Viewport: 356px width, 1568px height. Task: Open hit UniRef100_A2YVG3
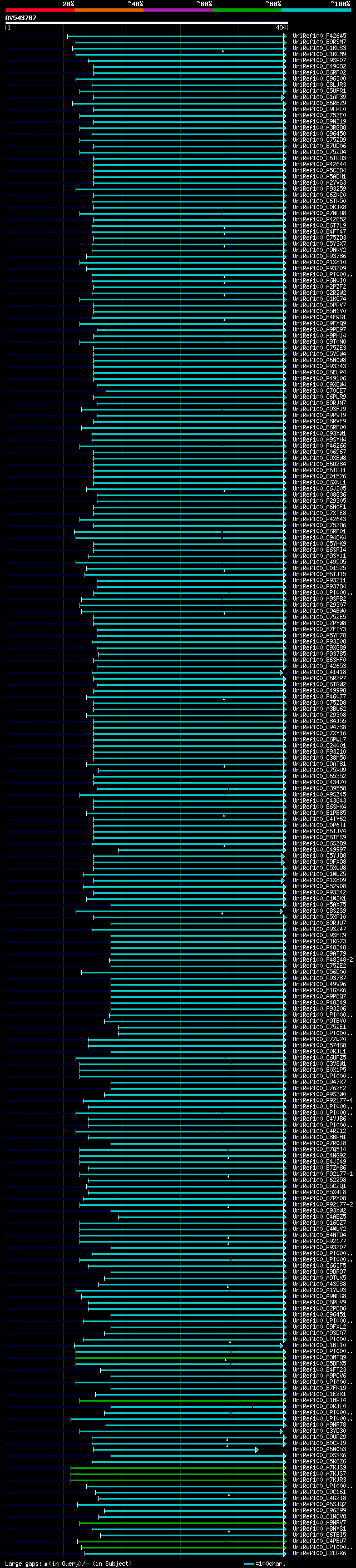click(319, 182)
